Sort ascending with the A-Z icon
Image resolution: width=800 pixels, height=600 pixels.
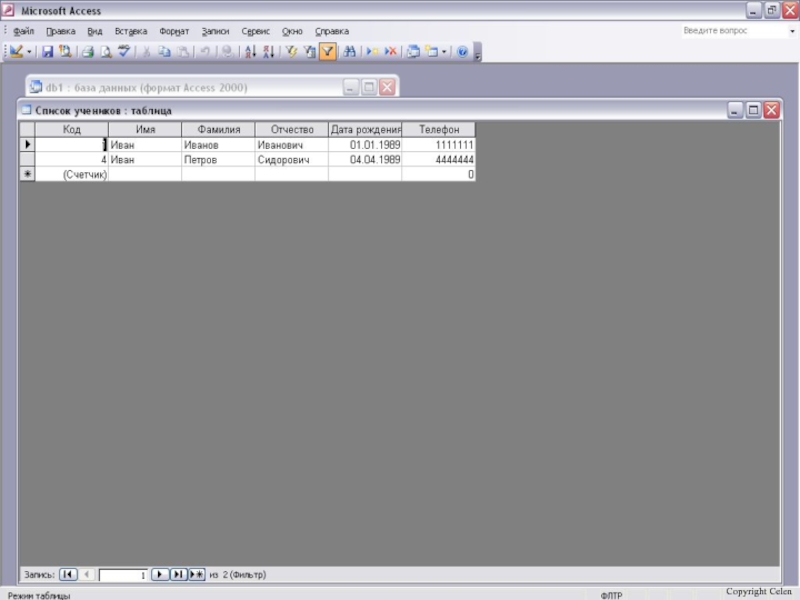tap(250, 52)
